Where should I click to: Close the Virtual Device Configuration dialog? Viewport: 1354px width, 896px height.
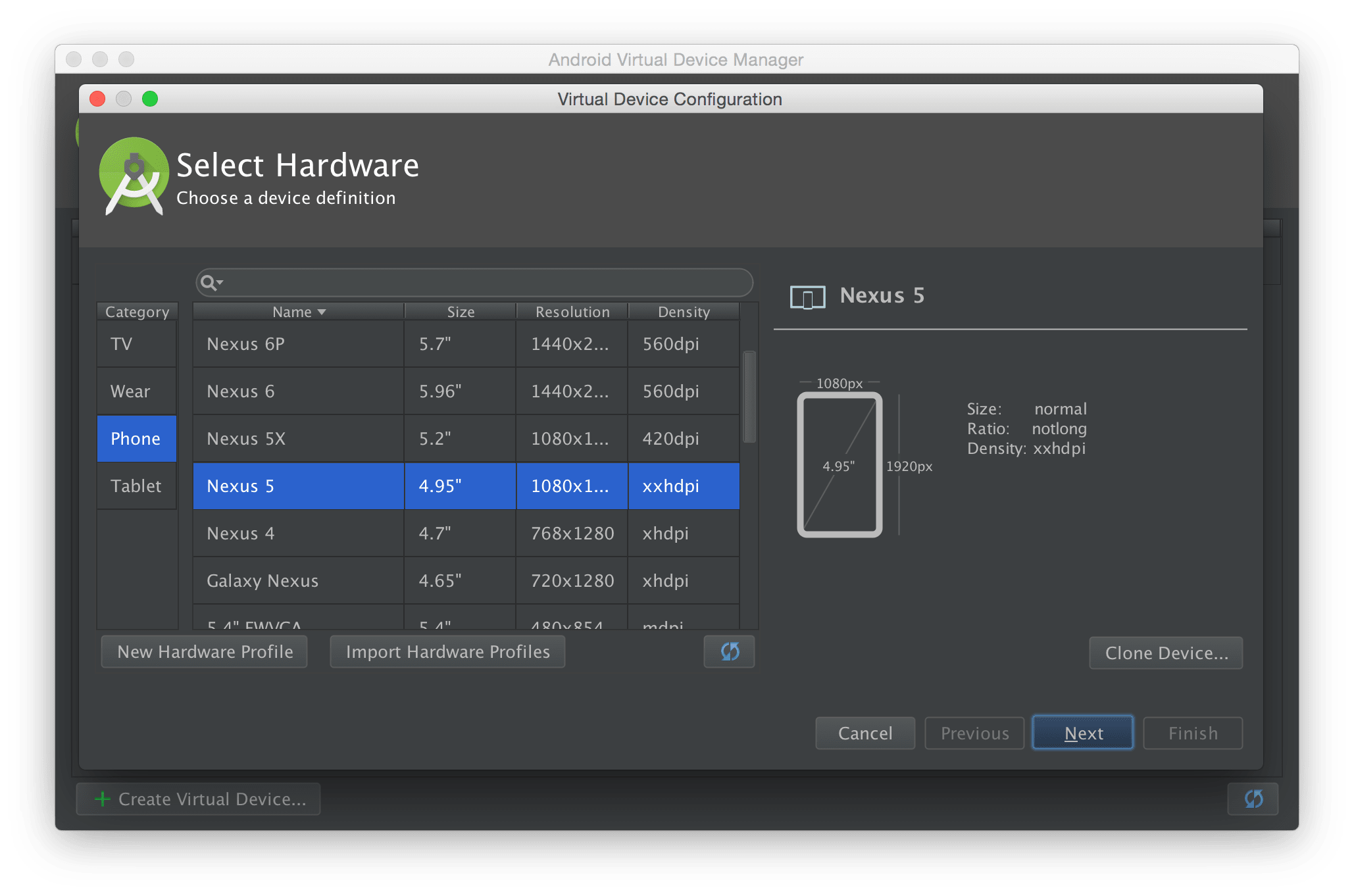97,99
